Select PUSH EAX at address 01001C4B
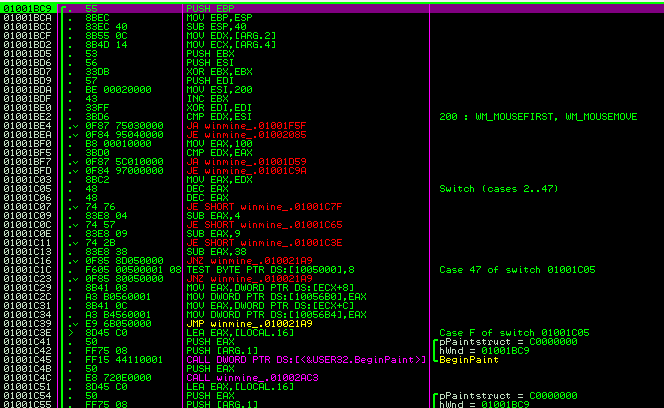The width and height of the screenshot is (664, 408). [x=210, y=369]
